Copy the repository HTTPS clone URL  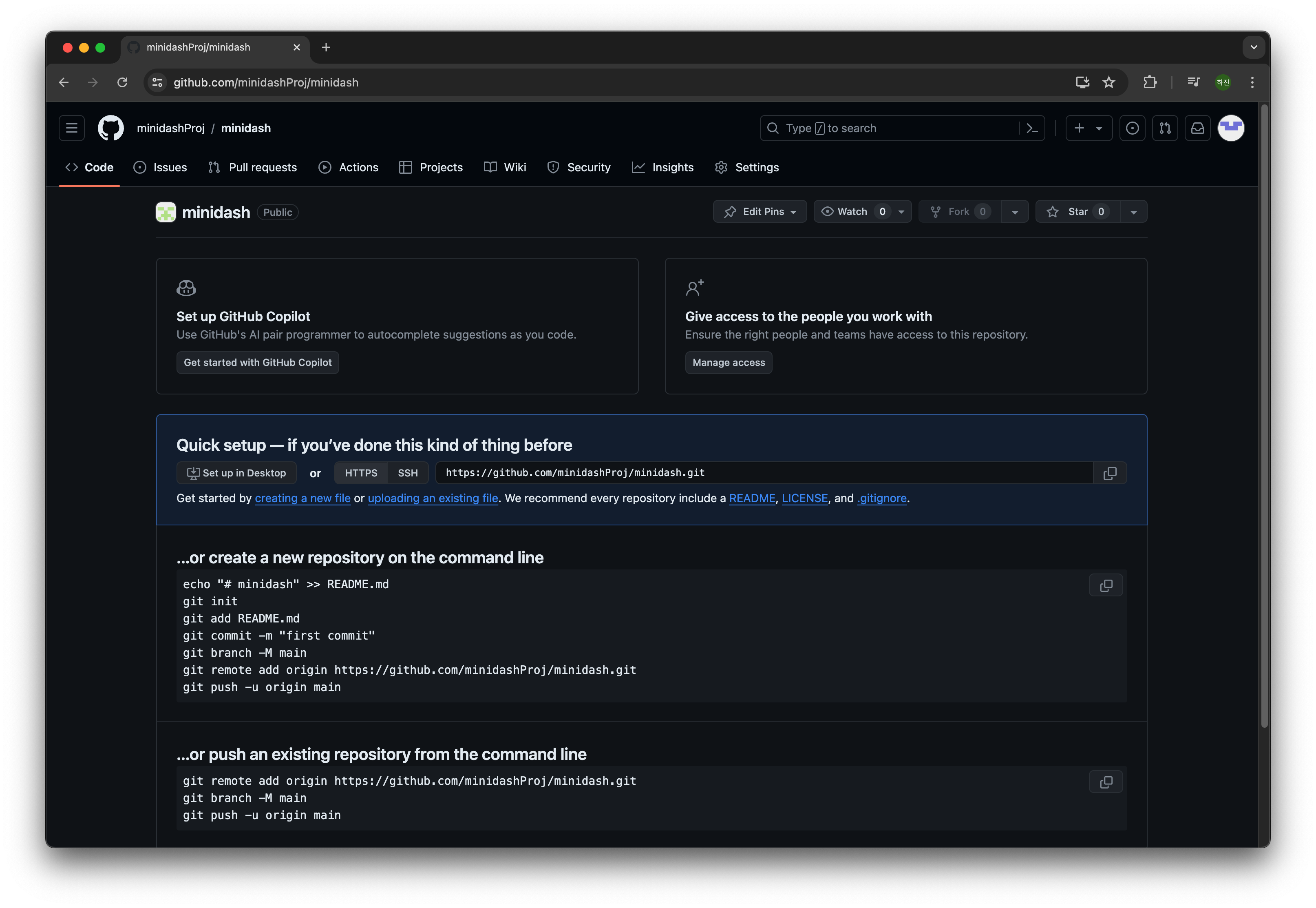pyautogui.click(x=1110, y=473)
